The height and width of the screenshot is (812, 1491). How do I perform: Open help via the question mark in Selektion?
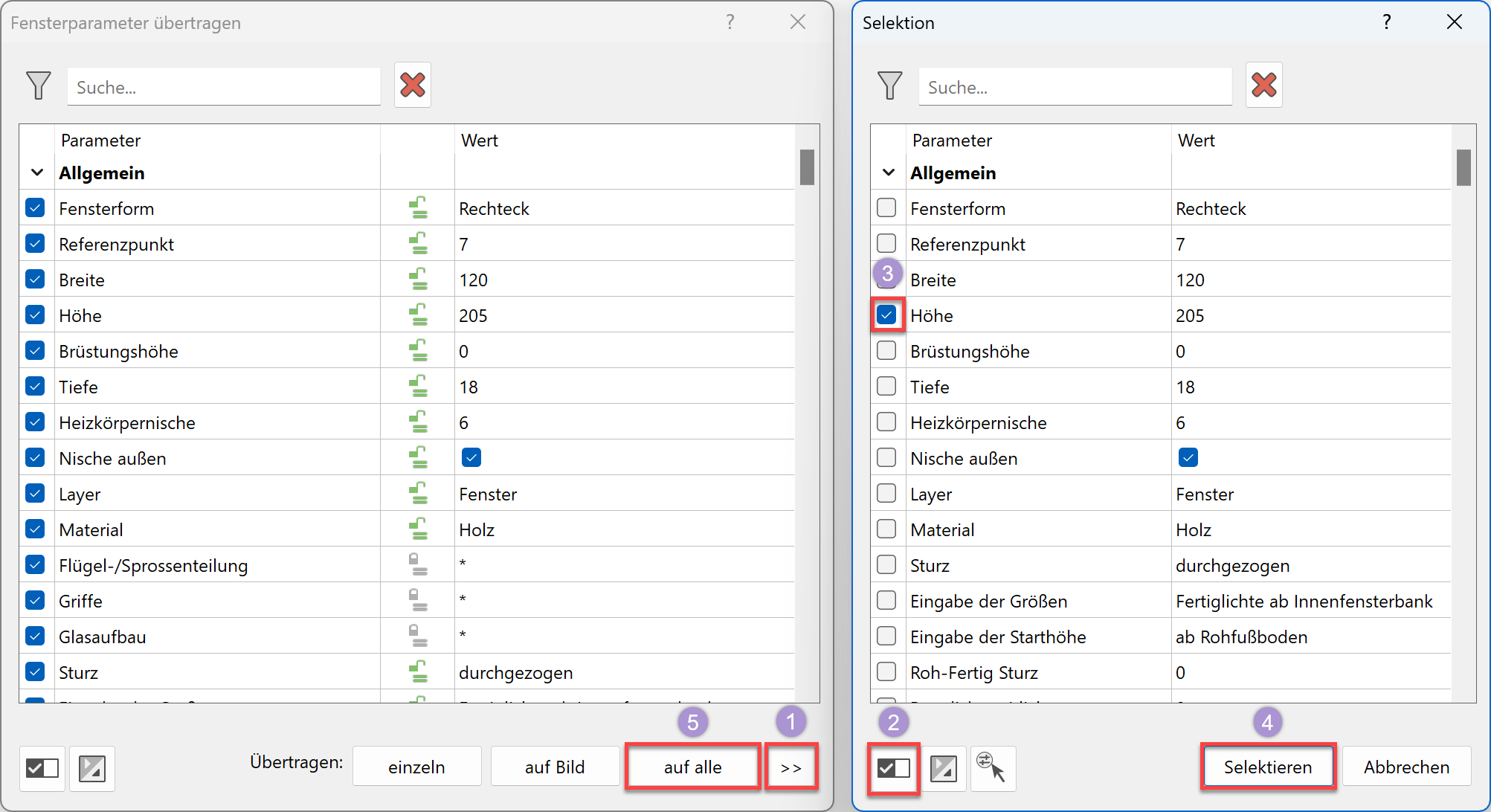point(1386,22)
